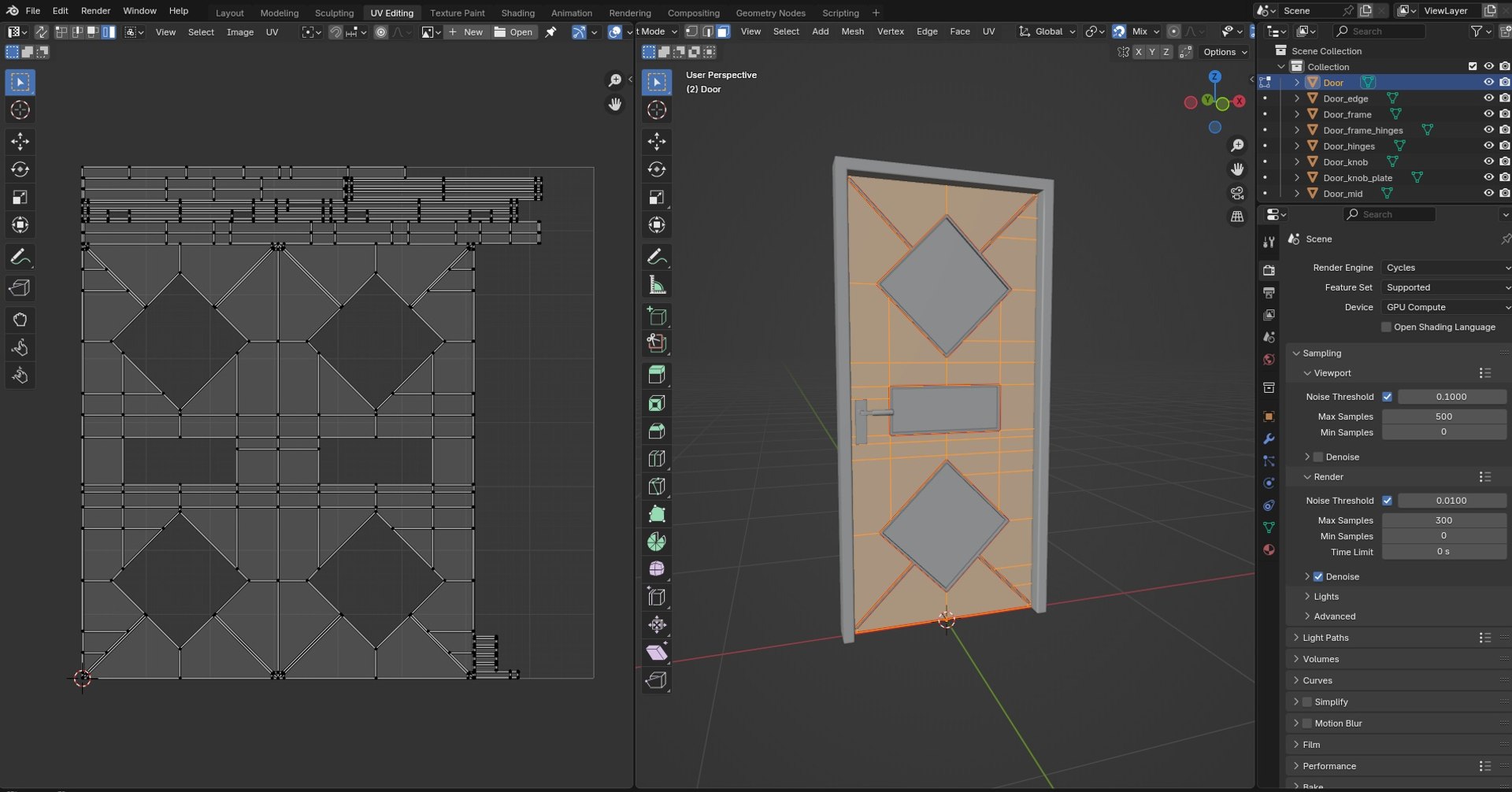The height and width of the screenshot is (792, 1512).
Task: Switch to the Shading workspace tab
Action: point(517,13)
